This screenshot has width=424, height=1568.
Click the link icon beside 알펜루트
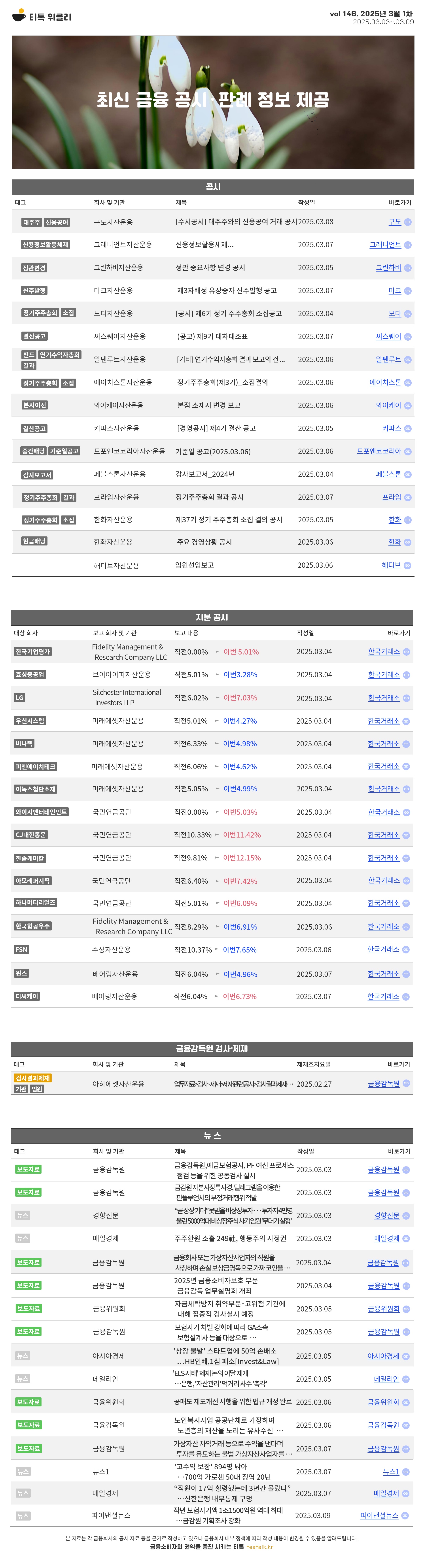pos(408,360)
